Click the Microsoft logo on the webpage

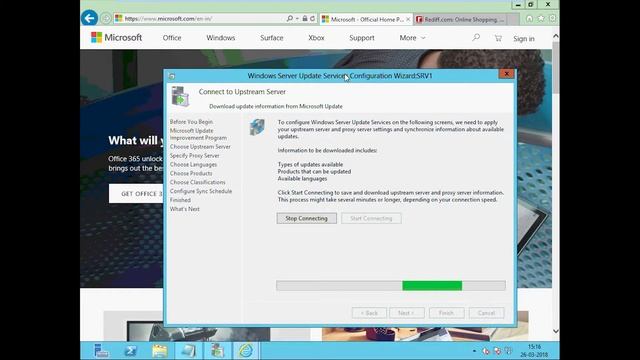(116, 38)
